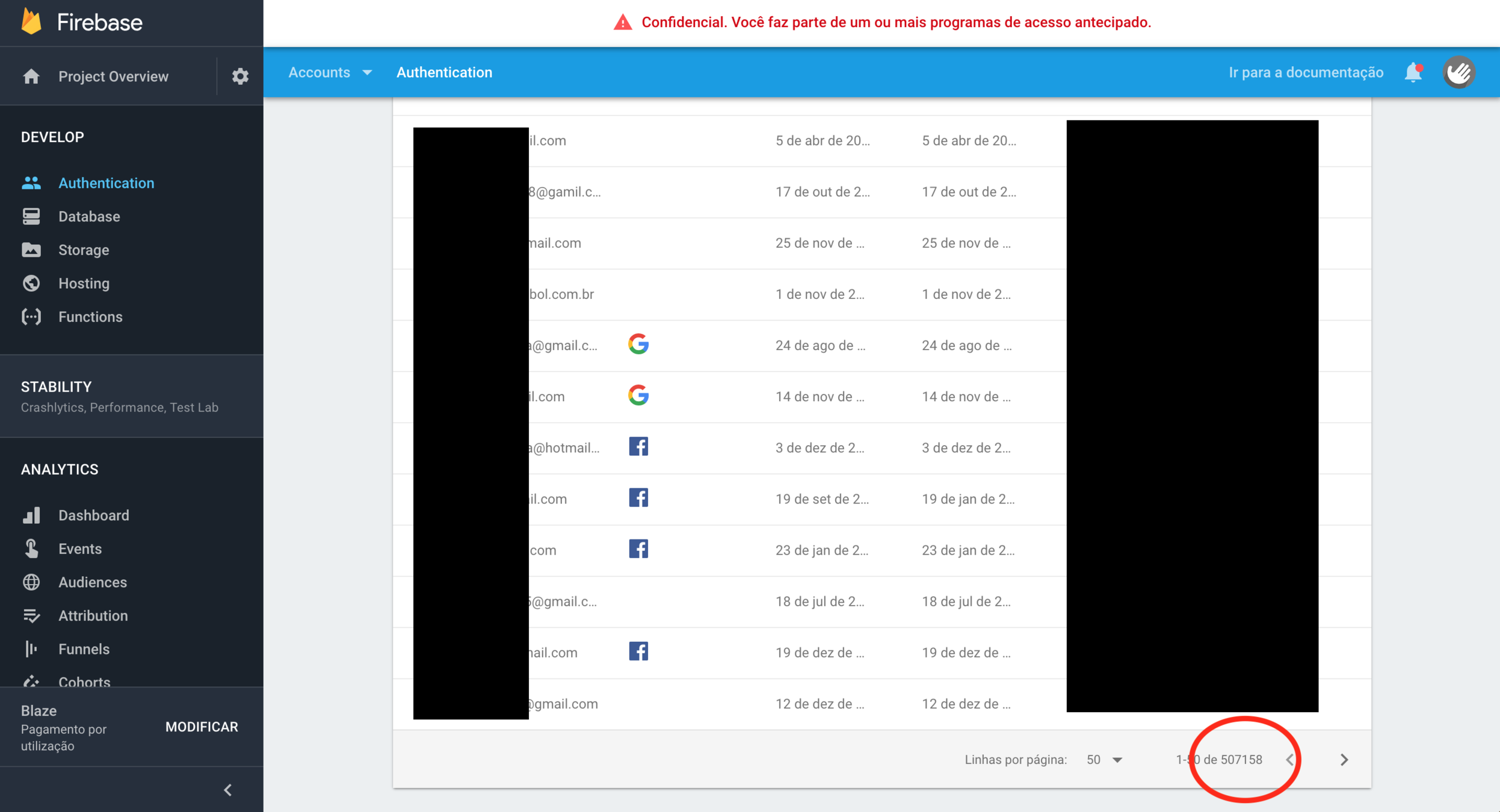Open the Analytics Dashboard
1500x812 pixels.
pos(93,515)
